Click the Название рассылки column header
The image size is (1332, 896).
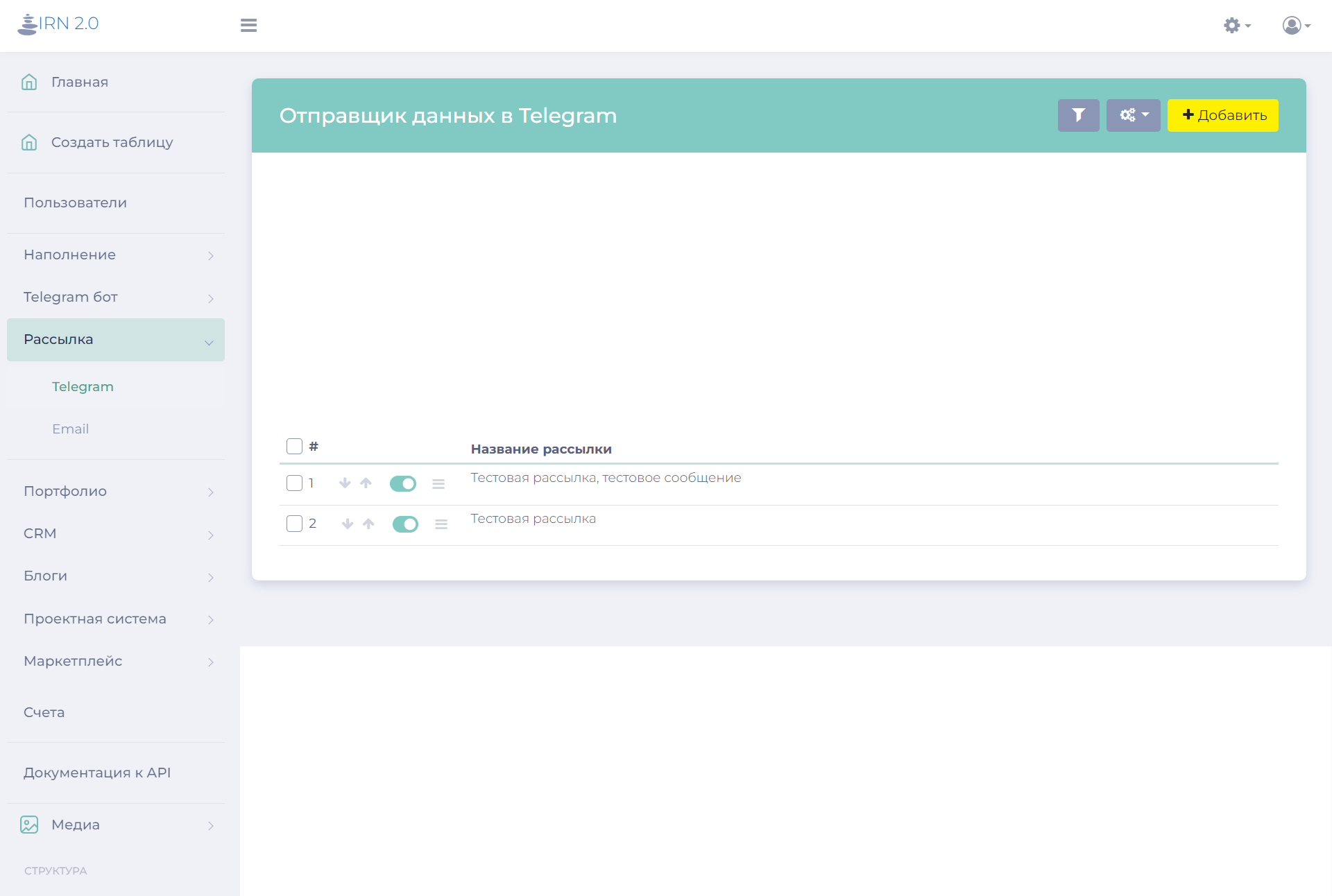[541, 449]
